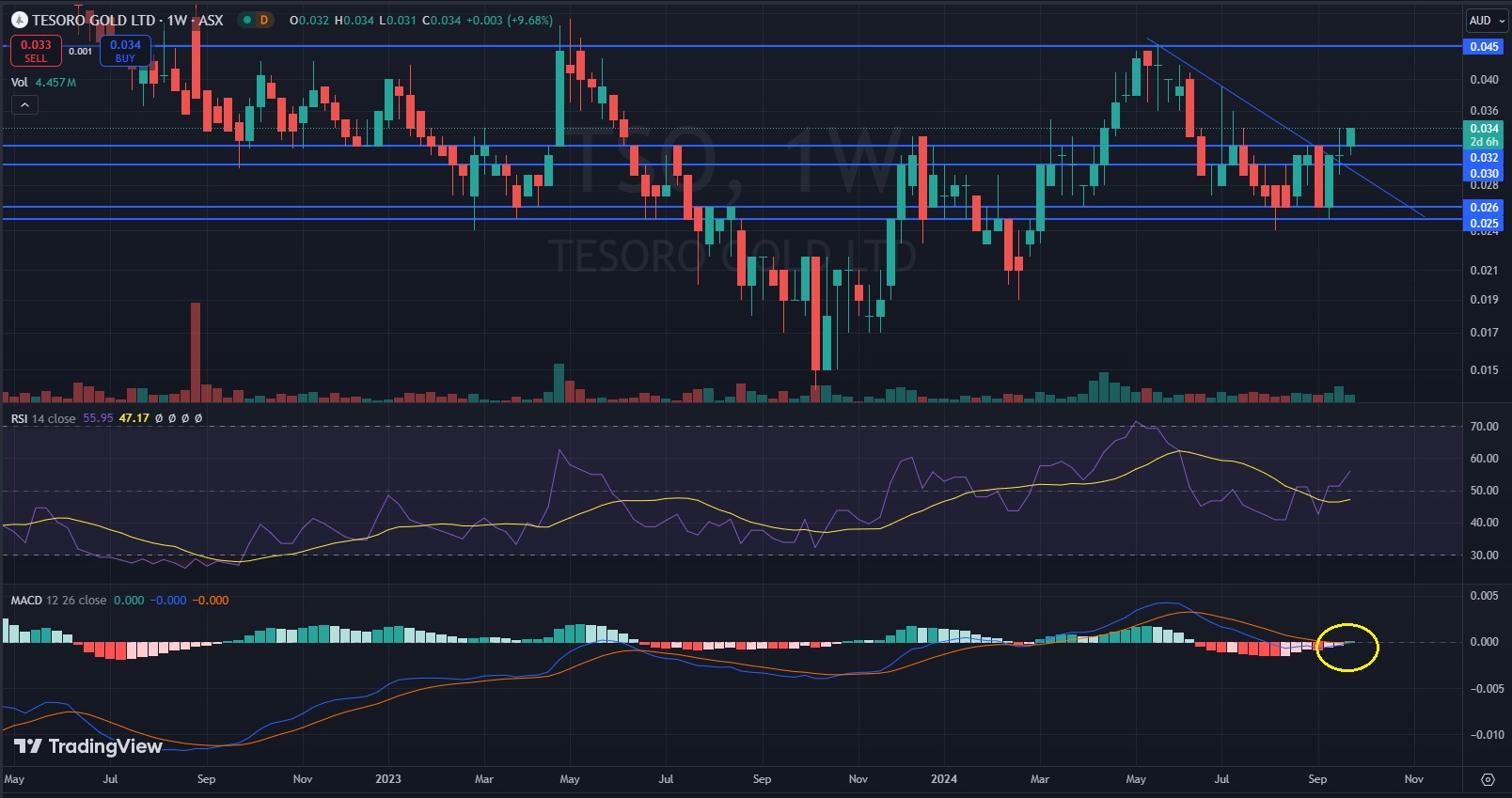Click the 2024 label on the time axis
The height and width of the screenshot is (798, 1512).
[944, 779]
